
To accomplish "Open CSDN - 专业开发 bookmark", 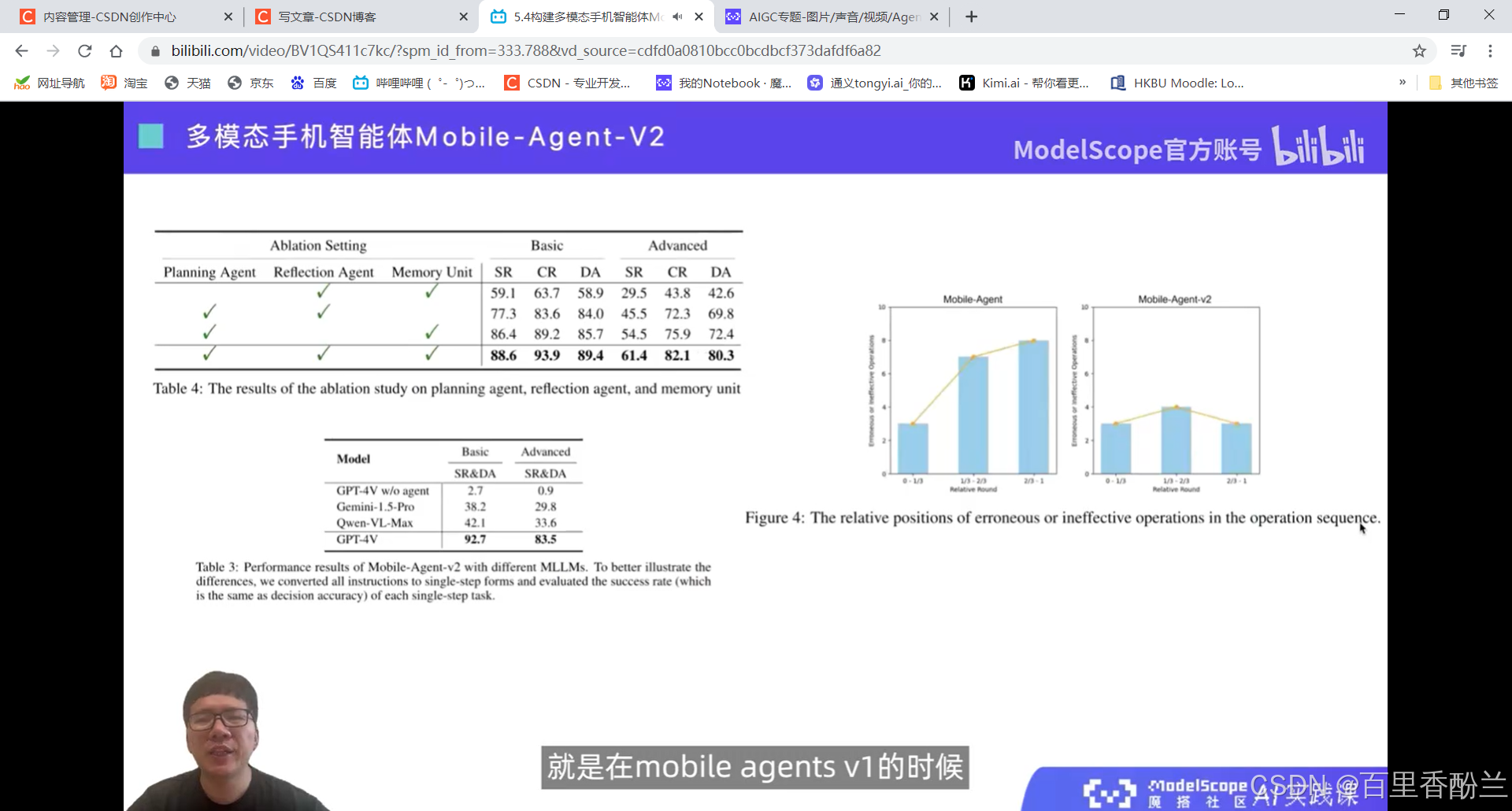I will click(568, 83).
